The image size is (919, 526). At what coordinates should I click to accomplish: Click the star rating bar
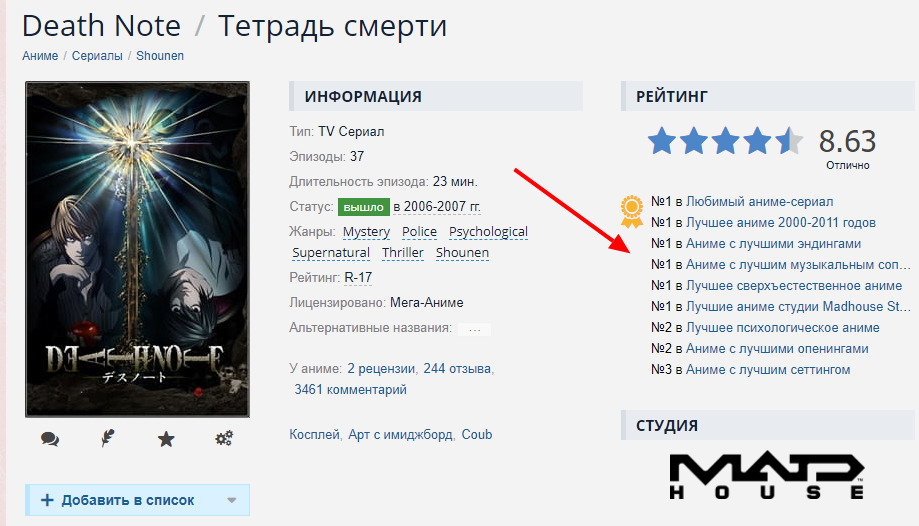coord(725,141)
